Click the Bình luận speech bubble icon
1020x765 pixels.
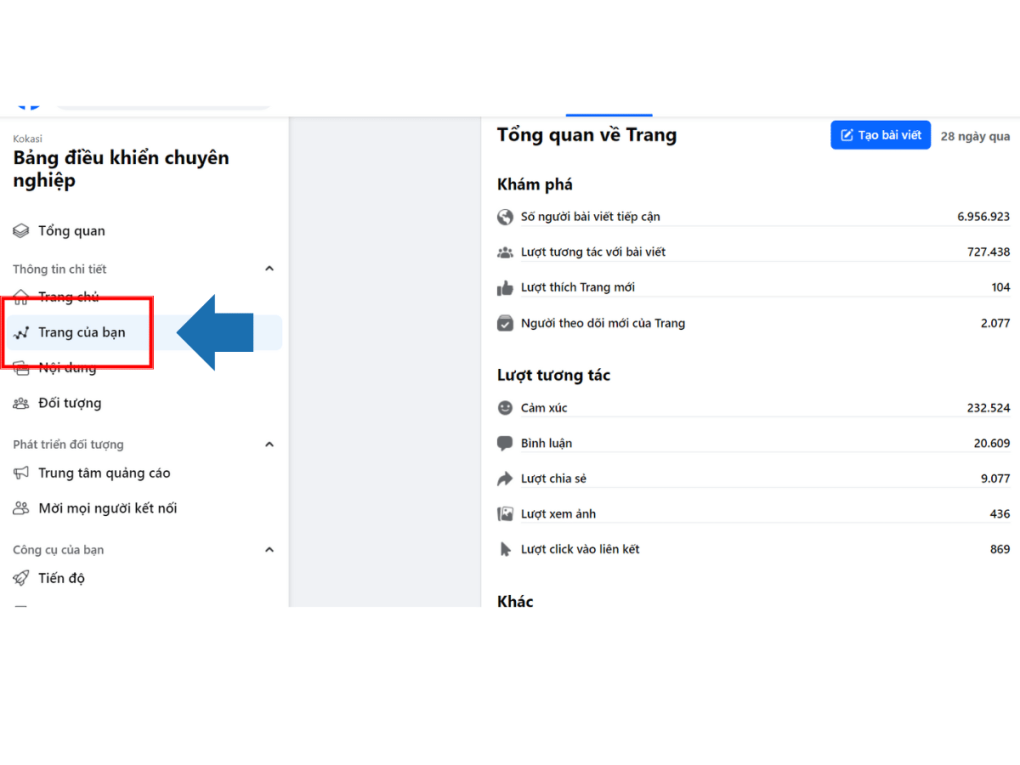[505, 443]
